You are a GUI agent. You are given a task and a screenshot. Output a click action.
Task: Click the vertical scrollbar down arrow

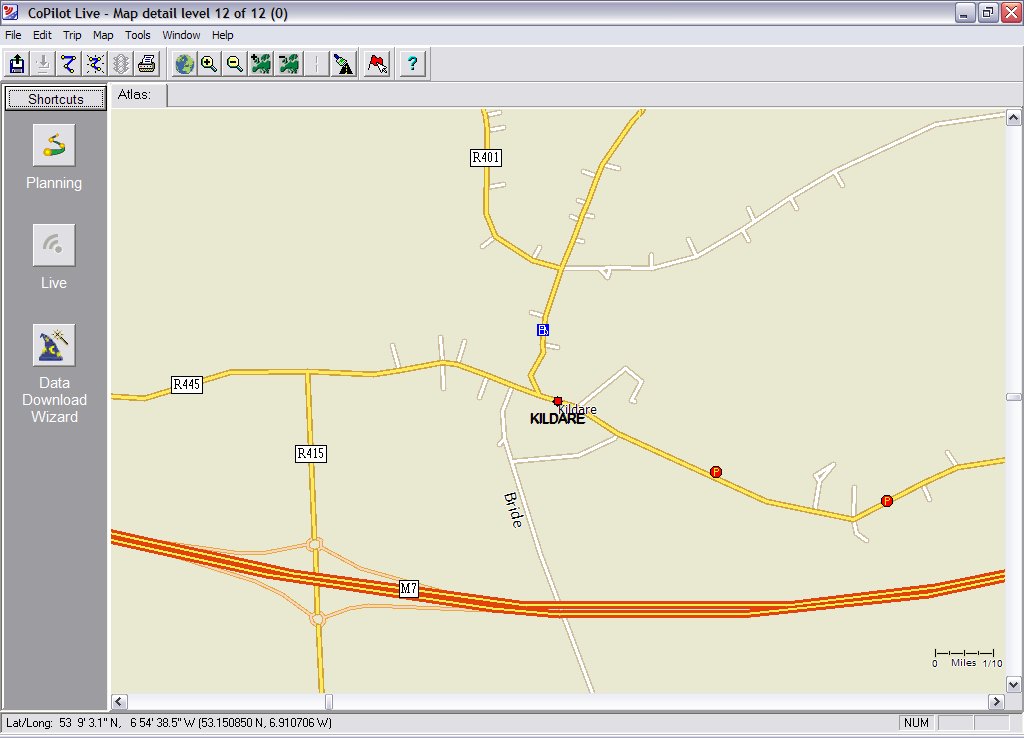click(1013, 684)
